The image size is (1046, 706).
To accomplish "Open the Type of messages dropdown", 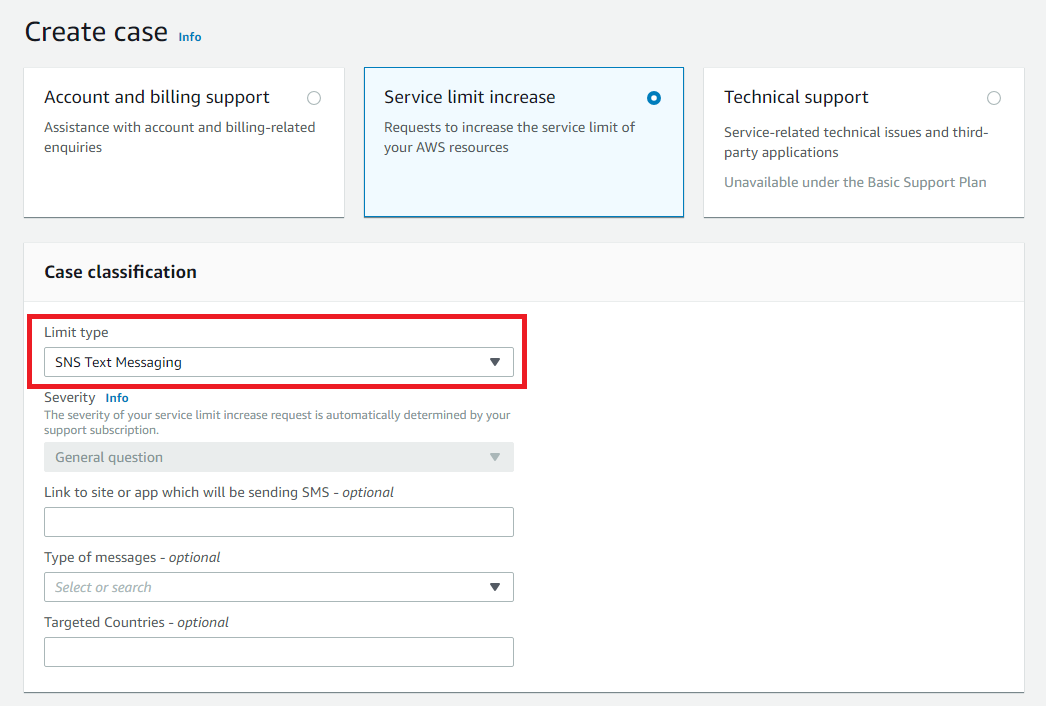I will (x=279, y=587).
